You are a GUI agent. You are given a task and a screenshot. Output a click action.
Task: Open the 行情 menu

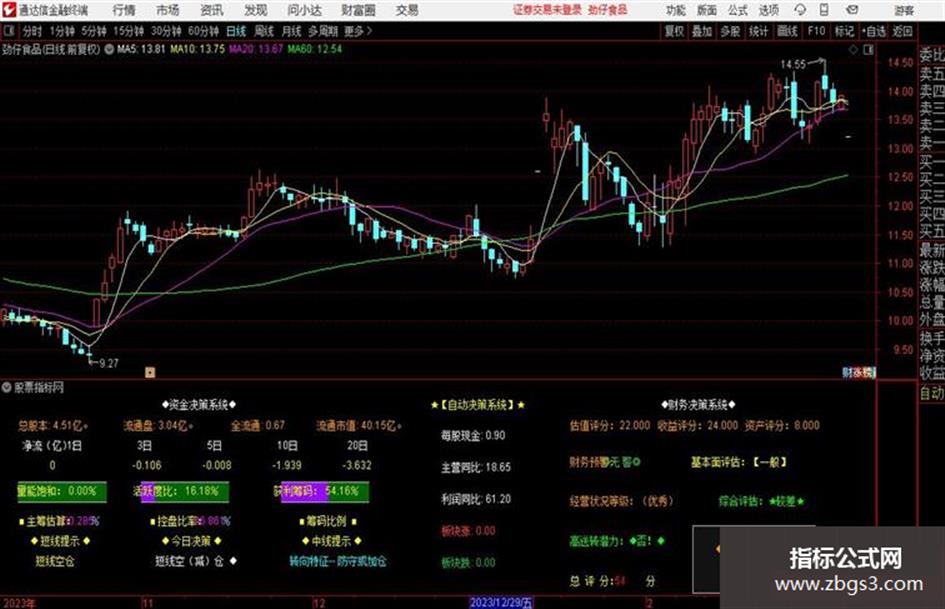(124, 10)
